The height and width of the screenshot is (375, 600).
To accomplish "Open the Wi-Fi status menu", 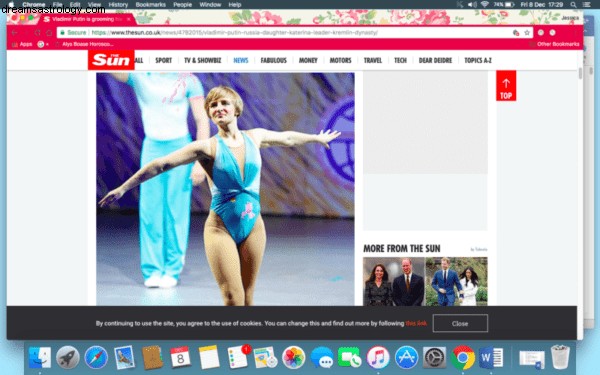I will tap(485, 5).
